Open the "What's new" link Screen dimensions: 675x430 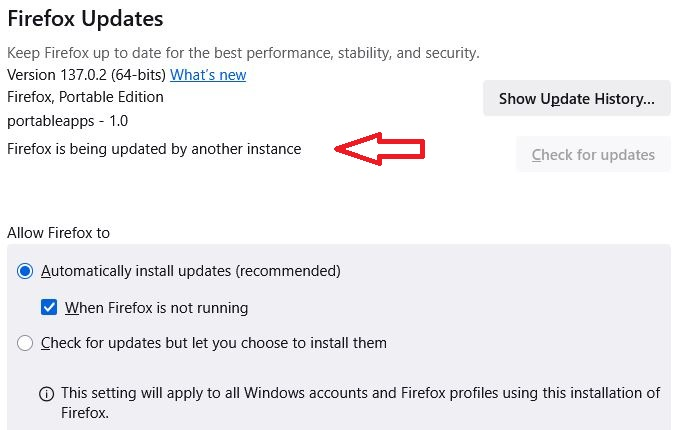pos(208,75)
